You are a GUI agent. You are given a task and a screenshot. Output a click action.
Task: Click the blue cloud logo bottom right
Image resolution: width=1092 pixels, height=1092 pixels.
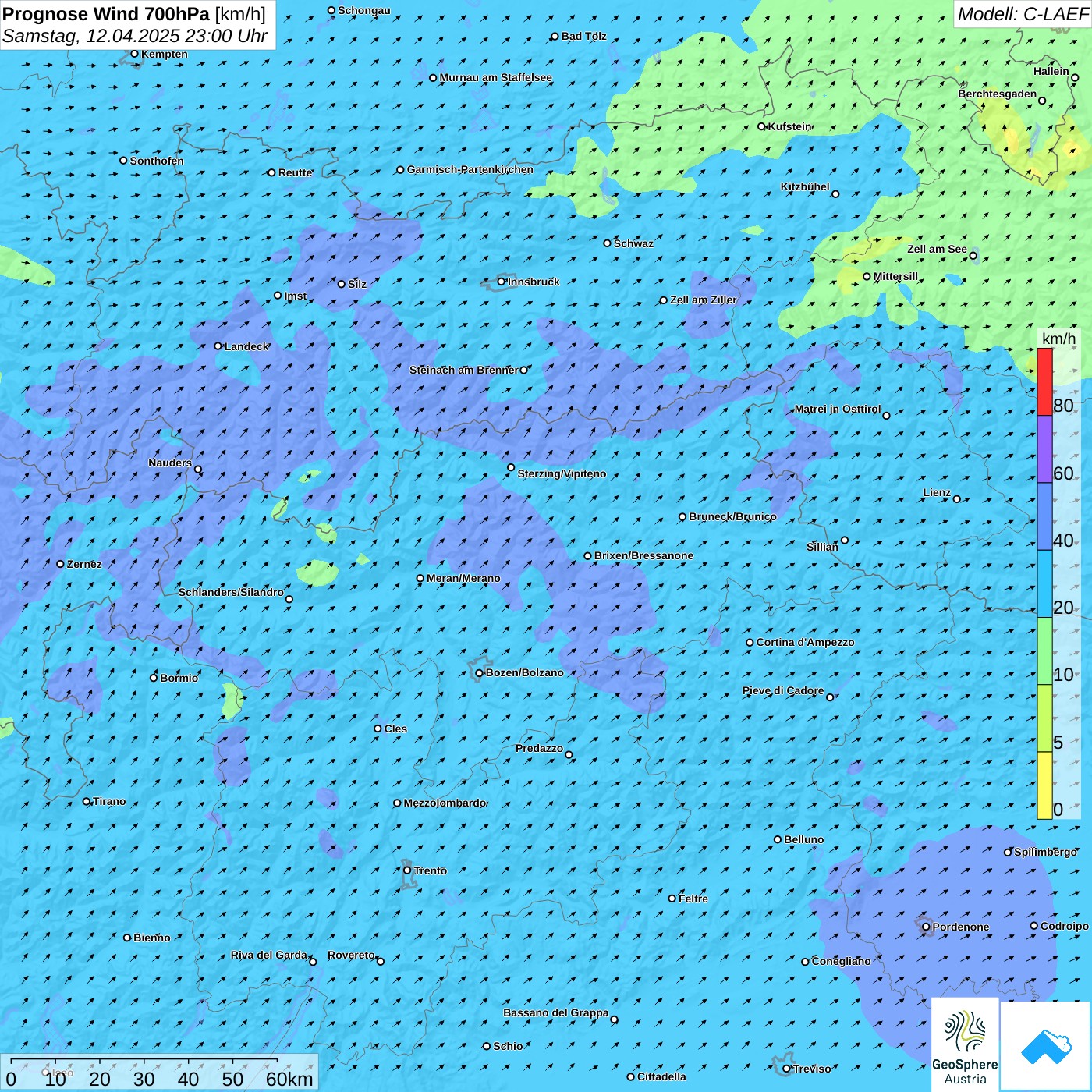[x=1045, y=1045]
